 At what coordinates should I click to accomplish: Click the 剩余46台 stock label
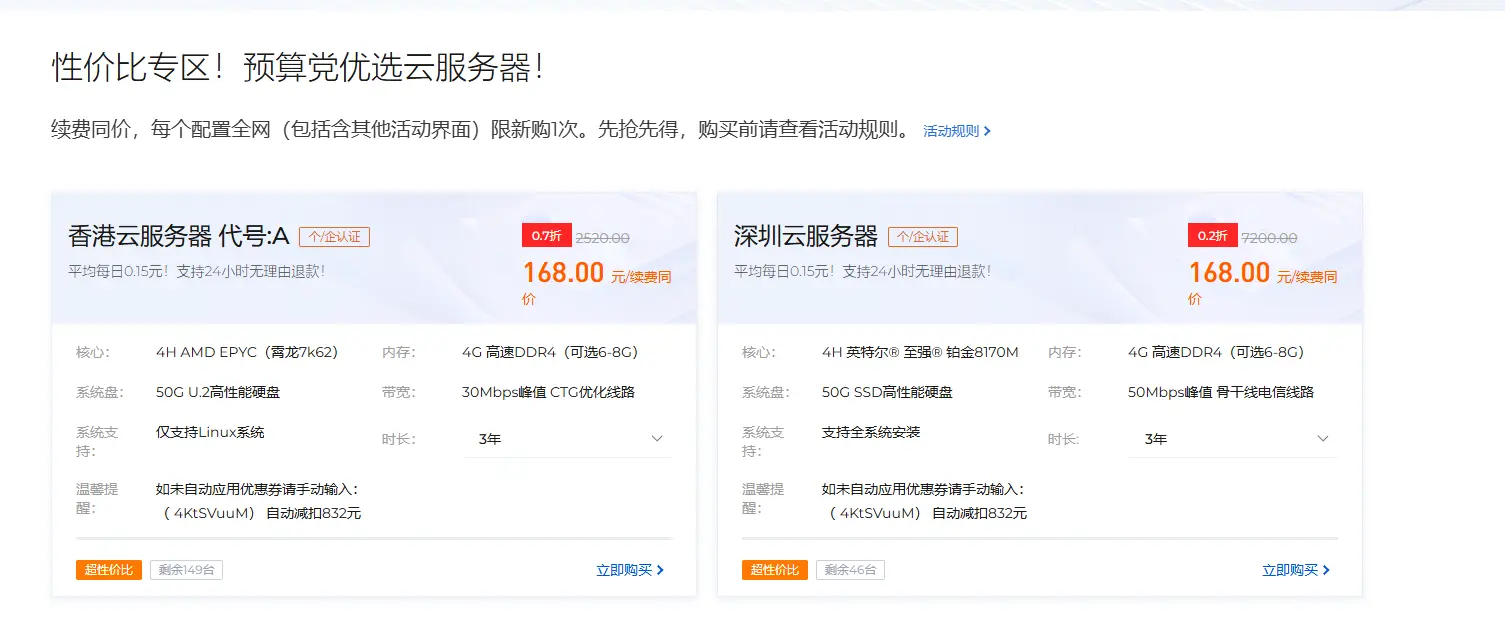pyautogui.click(x=850, y=570)
